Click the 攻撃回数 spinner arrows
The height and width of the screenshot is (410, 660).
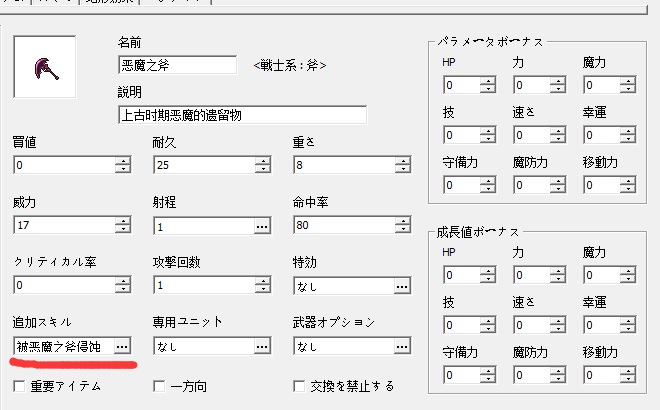tap(262, 286)
